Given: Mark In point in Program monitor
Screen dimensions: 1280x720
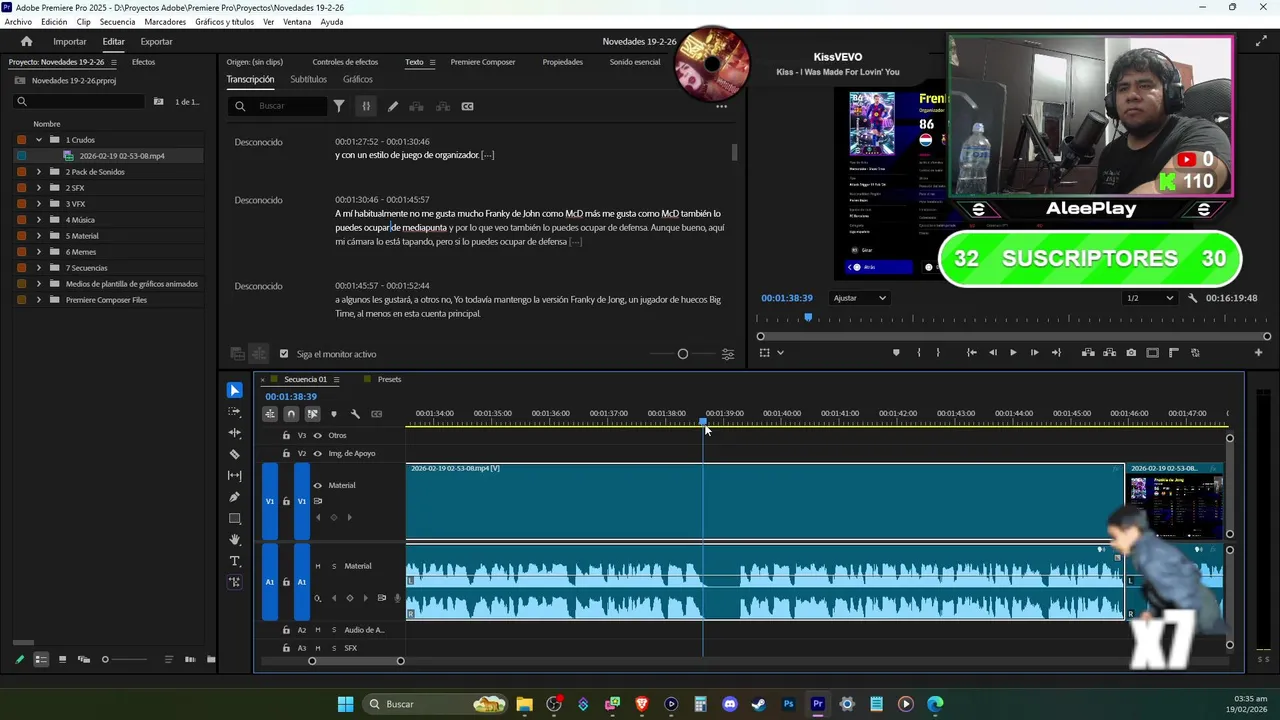Looking at the screenshot, I should [x=918, y=352].
